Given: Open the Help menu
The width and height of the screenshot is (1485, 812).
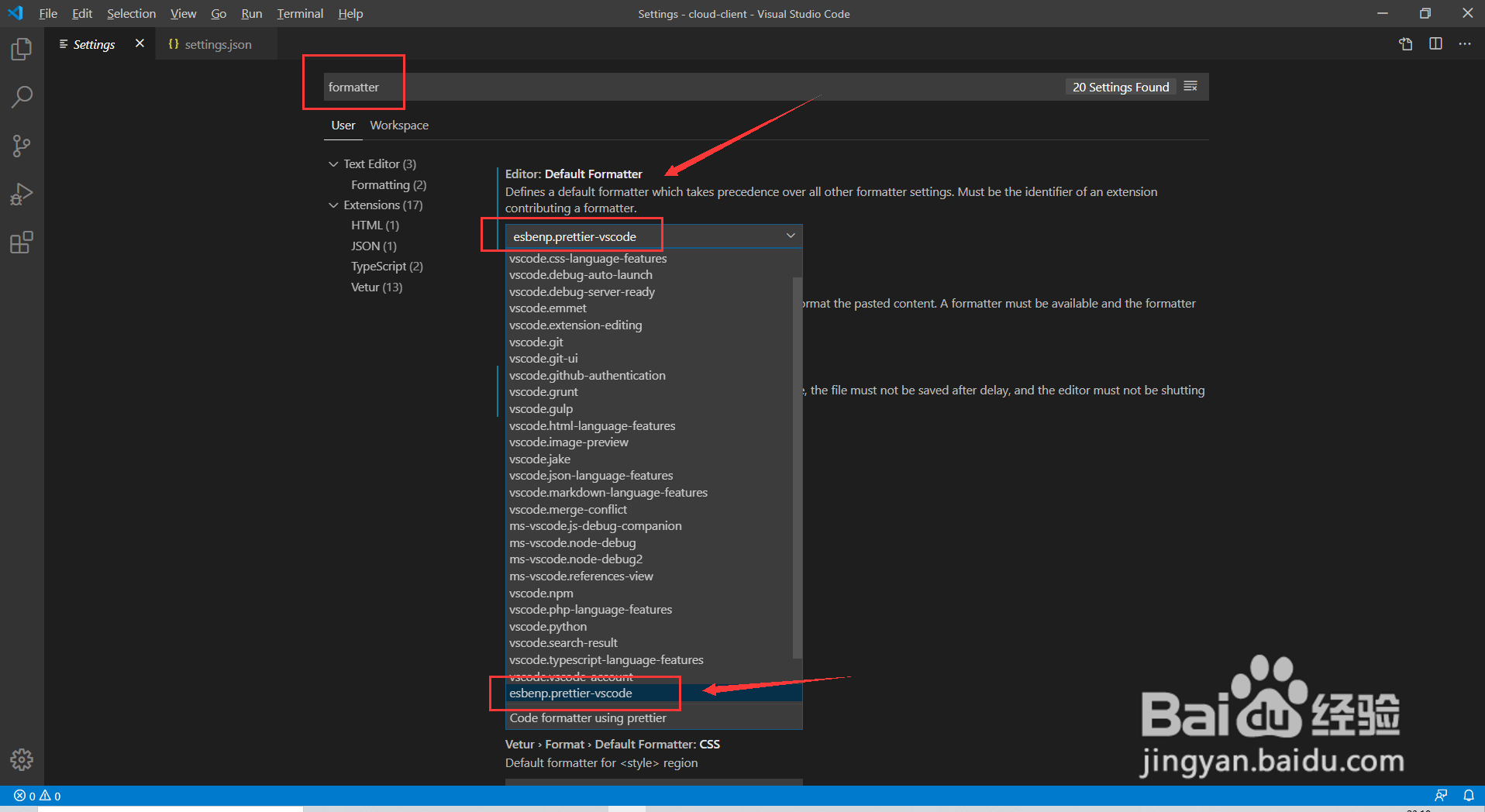Looking at the screenshot, I should point(350,13).
